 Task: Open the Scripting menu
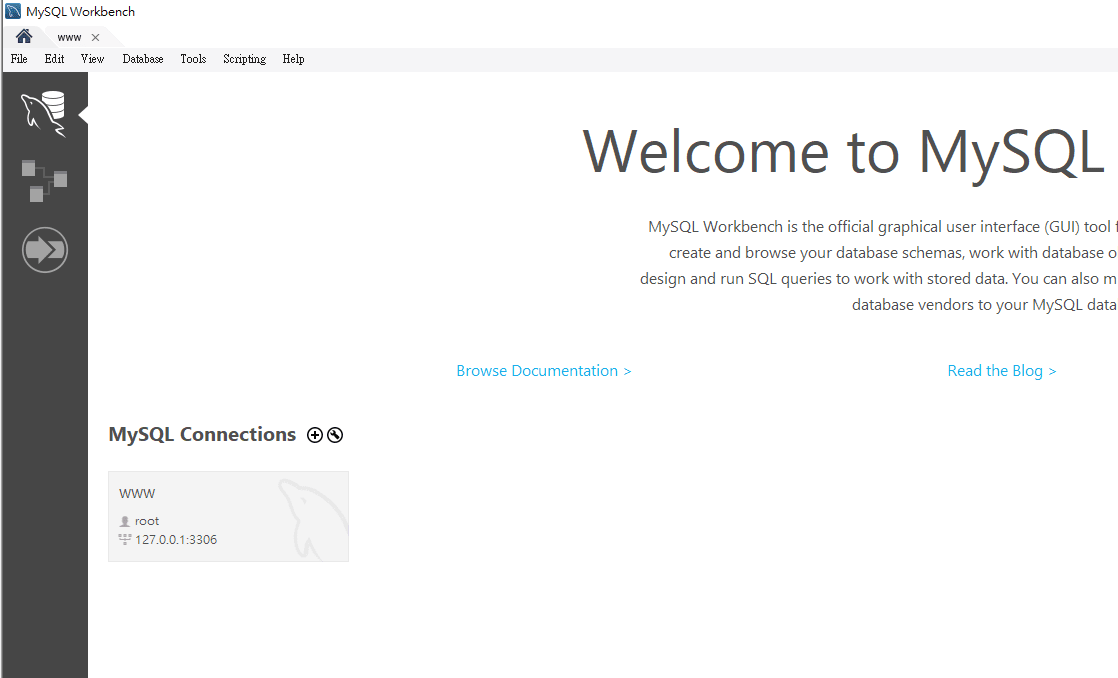click(245, 59)
